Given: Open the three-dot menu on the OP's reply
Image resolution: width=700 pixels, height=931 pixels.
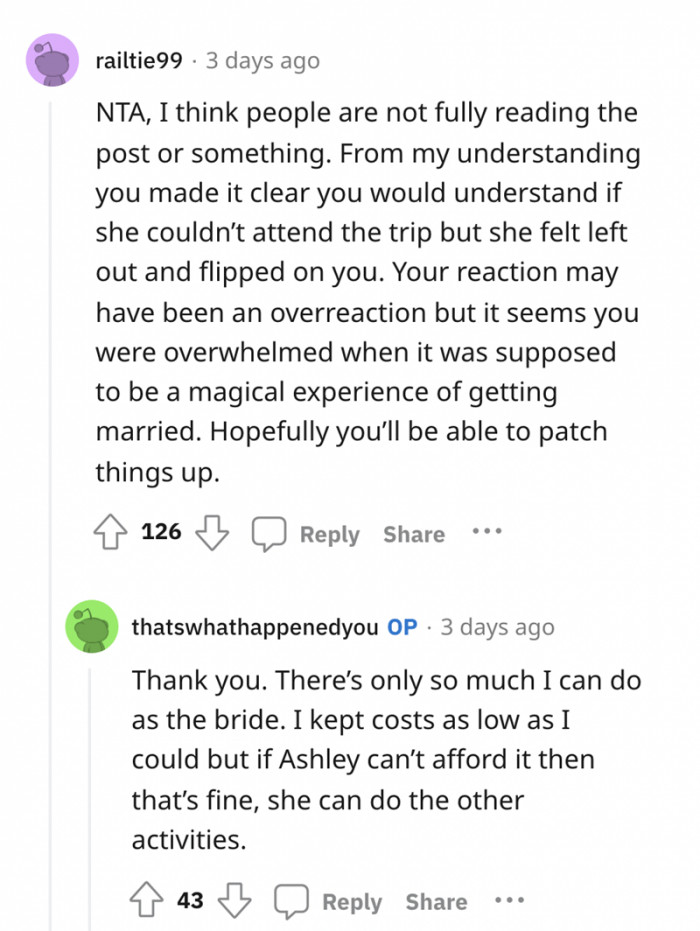Looking at the screenshot, I should [509, 899].
